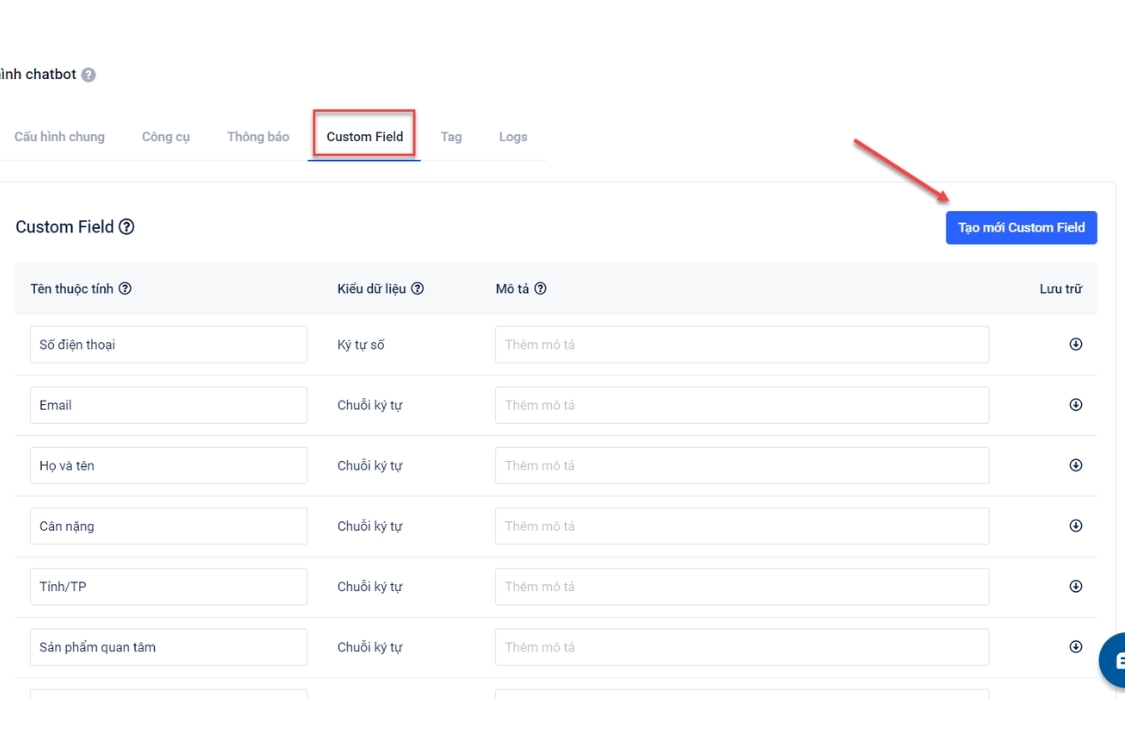The width and height of the screenshot is (1125, 750).
Task: Click Chuỗi ký tự in Tỉnh/TP row
Action: pyautogui.click(x=369, y=586)
